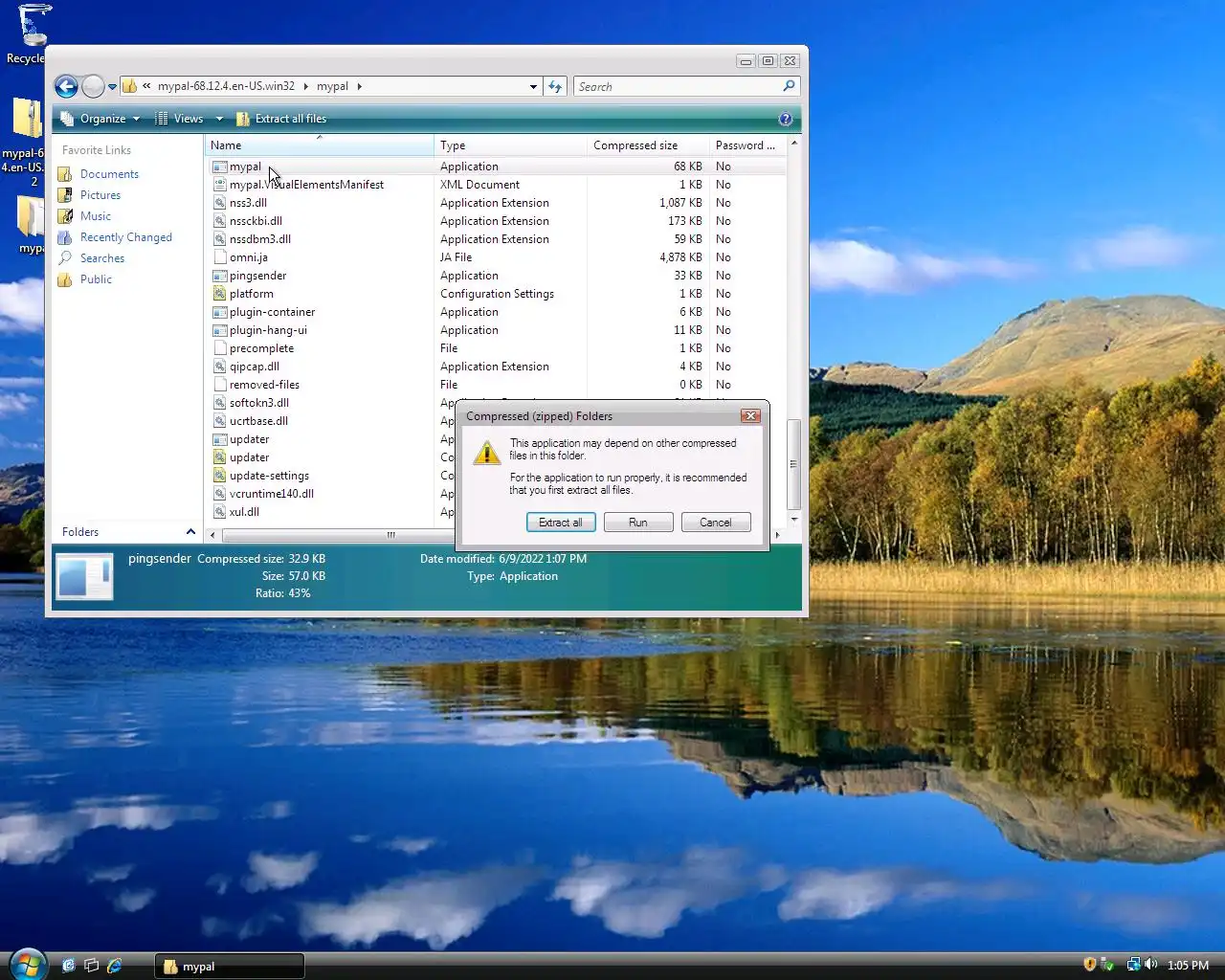Viewport: 1225px width, 980px height.
Task: Open the address bar history dropdown arrow
Action: point(533,87)
